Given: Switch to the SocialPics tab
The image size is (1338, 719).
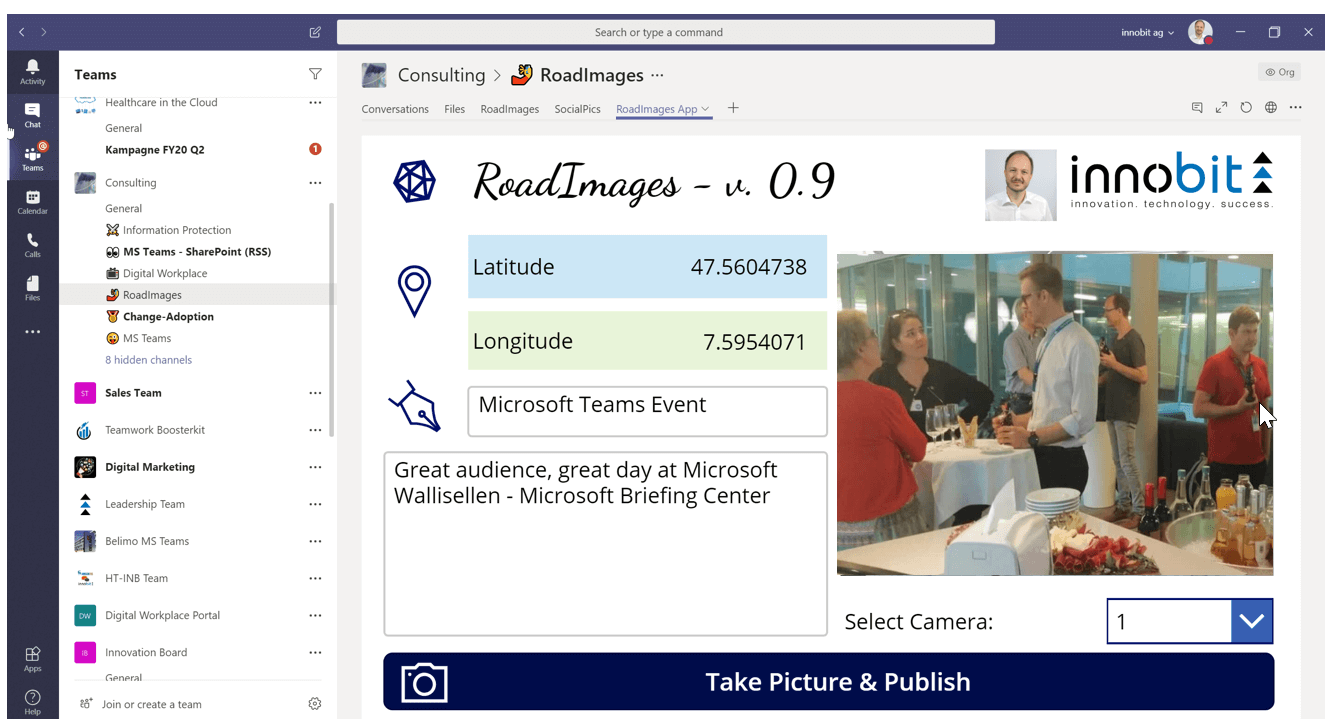Looking at the screenshot, I should 577,109.
